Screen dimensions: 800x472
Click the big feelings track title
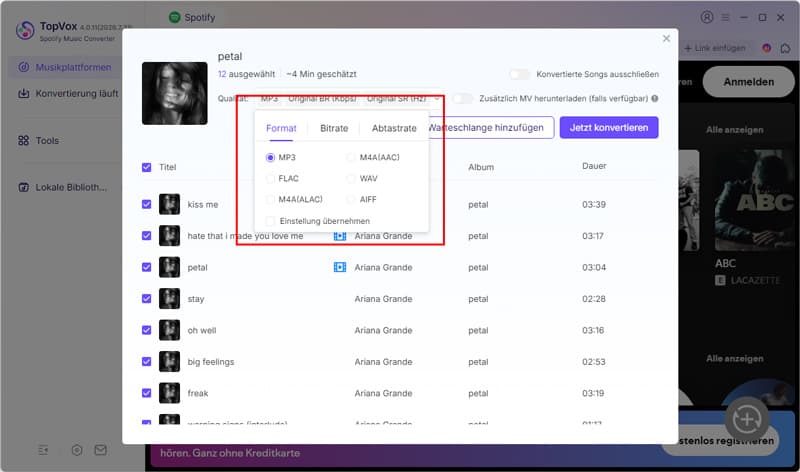pos(211,362)
